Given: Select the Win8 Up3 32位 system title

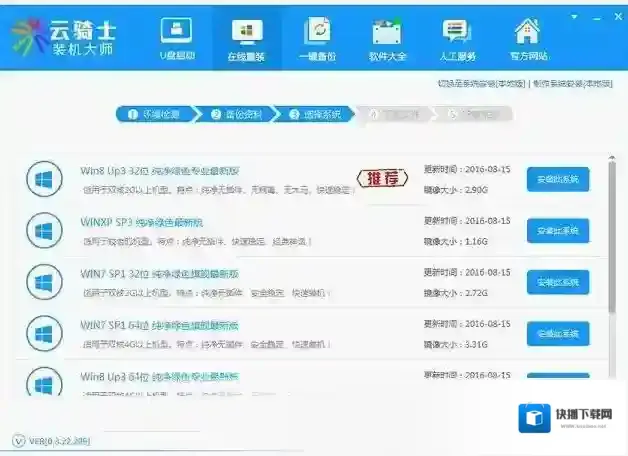Looking at the screenshot, I should [x=159, y=171].
